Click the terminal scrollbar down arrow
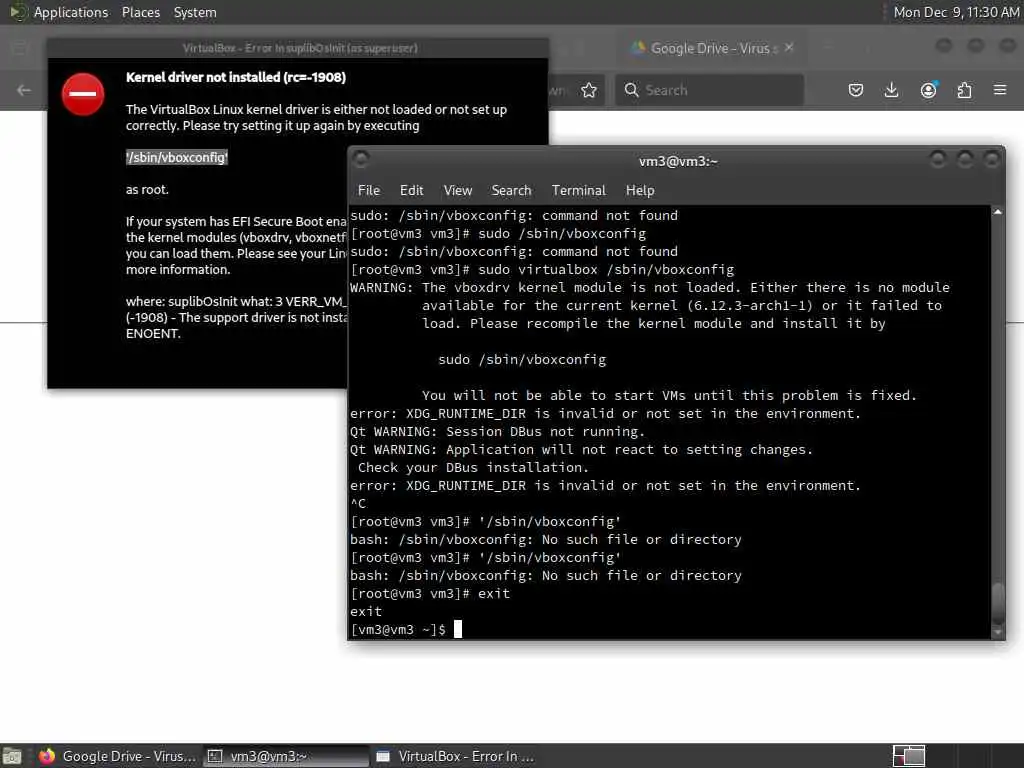This screenshot has width=1024, height=768. tap(997, 632)
